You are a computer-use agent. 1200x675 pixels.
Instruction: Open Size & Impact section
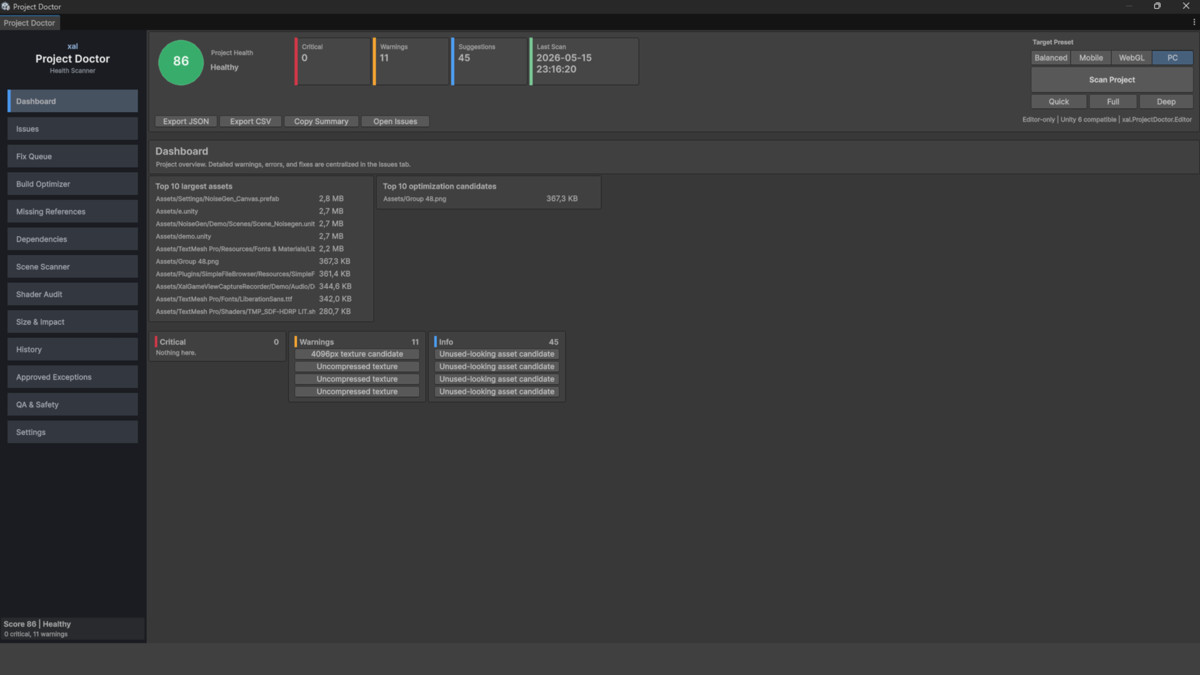click(x=73, y=322)
